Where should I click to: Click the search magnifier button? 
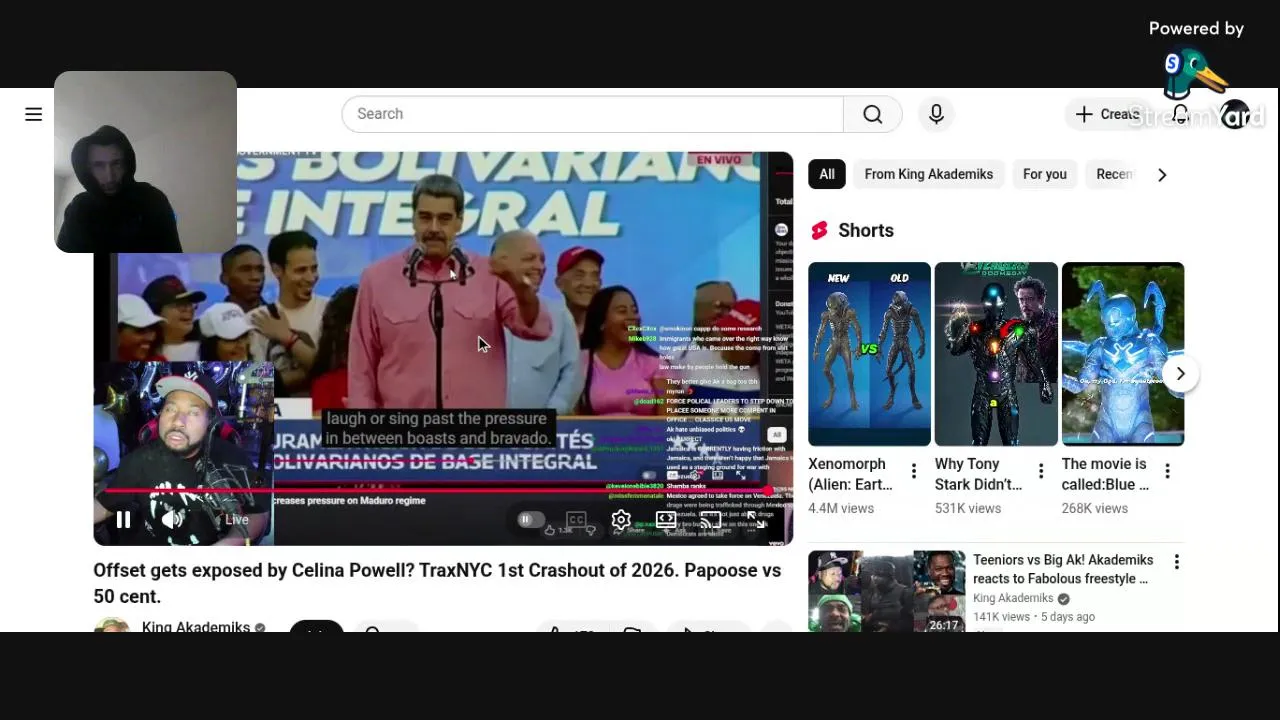tap(873, 114)
